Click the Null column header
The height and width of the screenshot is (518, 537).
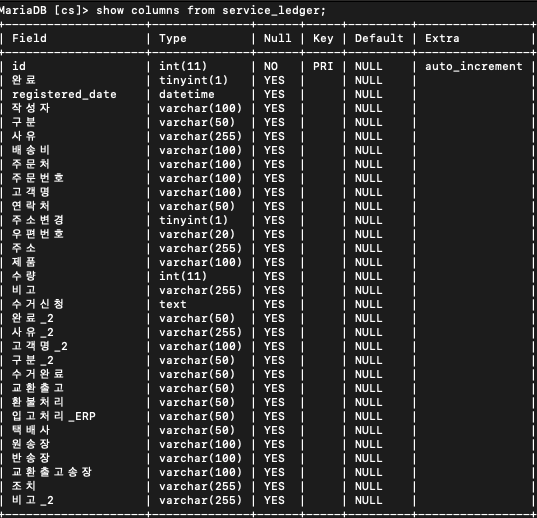click(x=278, y=38)
